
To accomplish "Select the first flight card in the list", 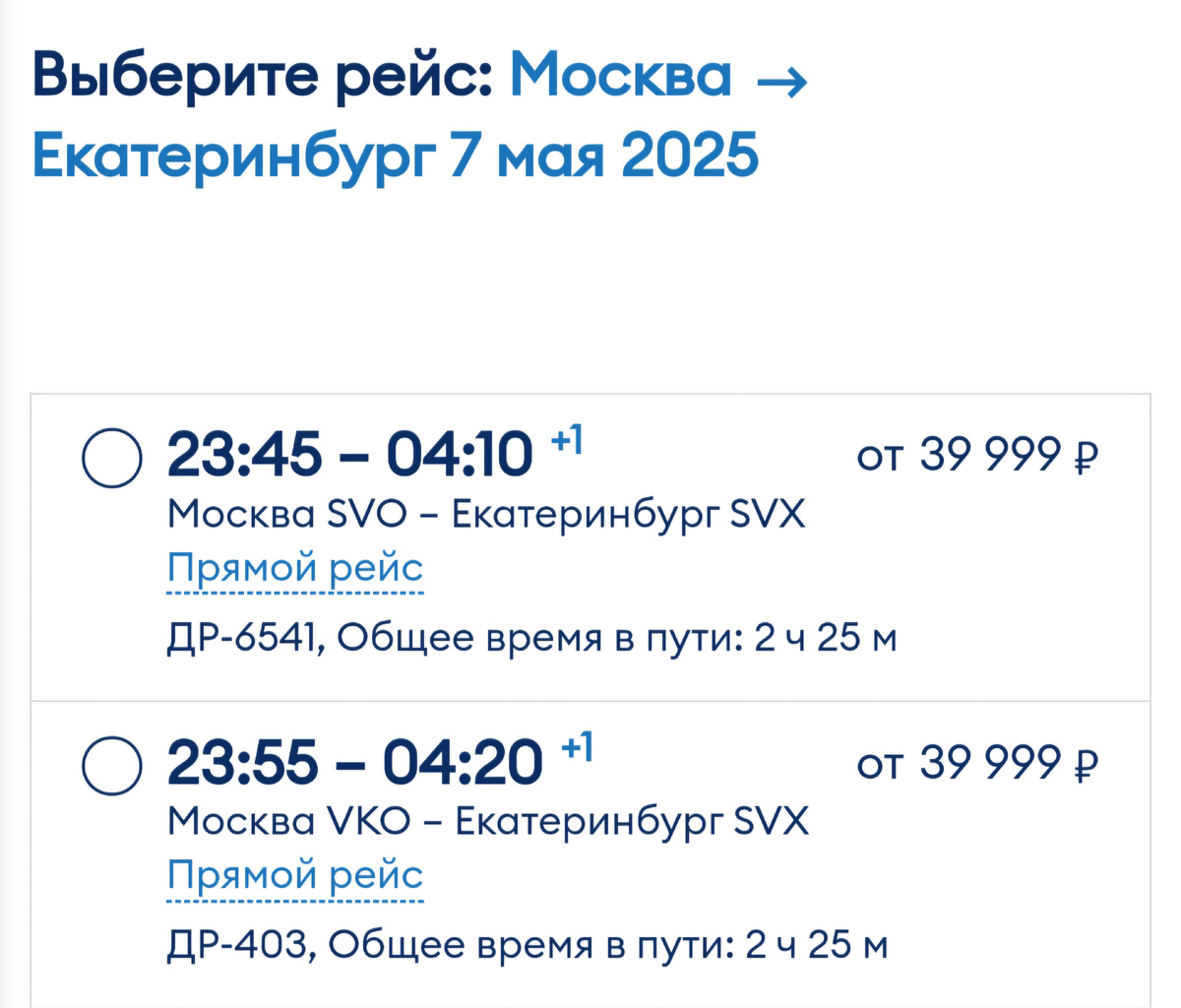I will coord(590,541).
